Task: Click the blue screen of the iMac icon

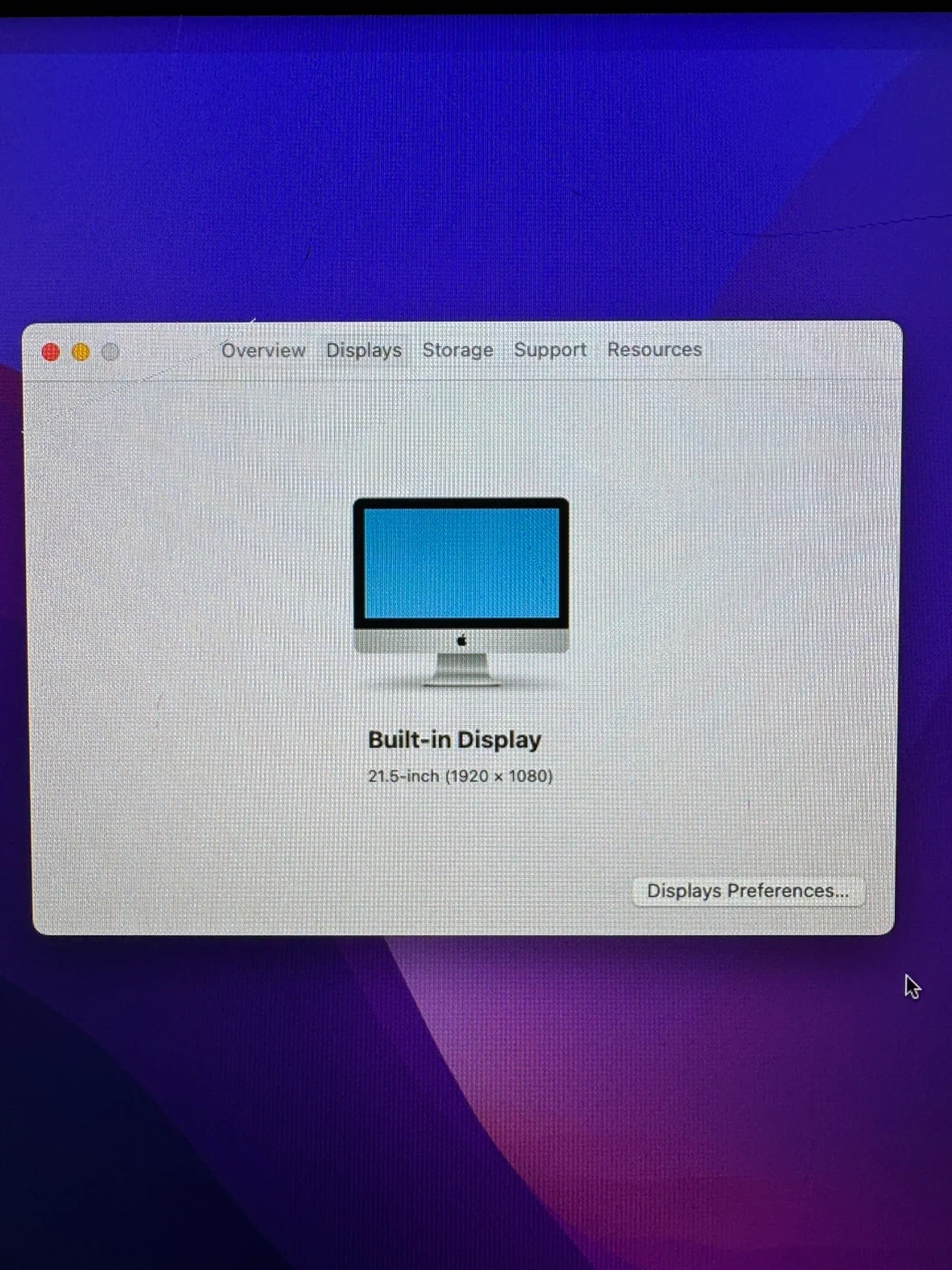Action: (461, 563)
